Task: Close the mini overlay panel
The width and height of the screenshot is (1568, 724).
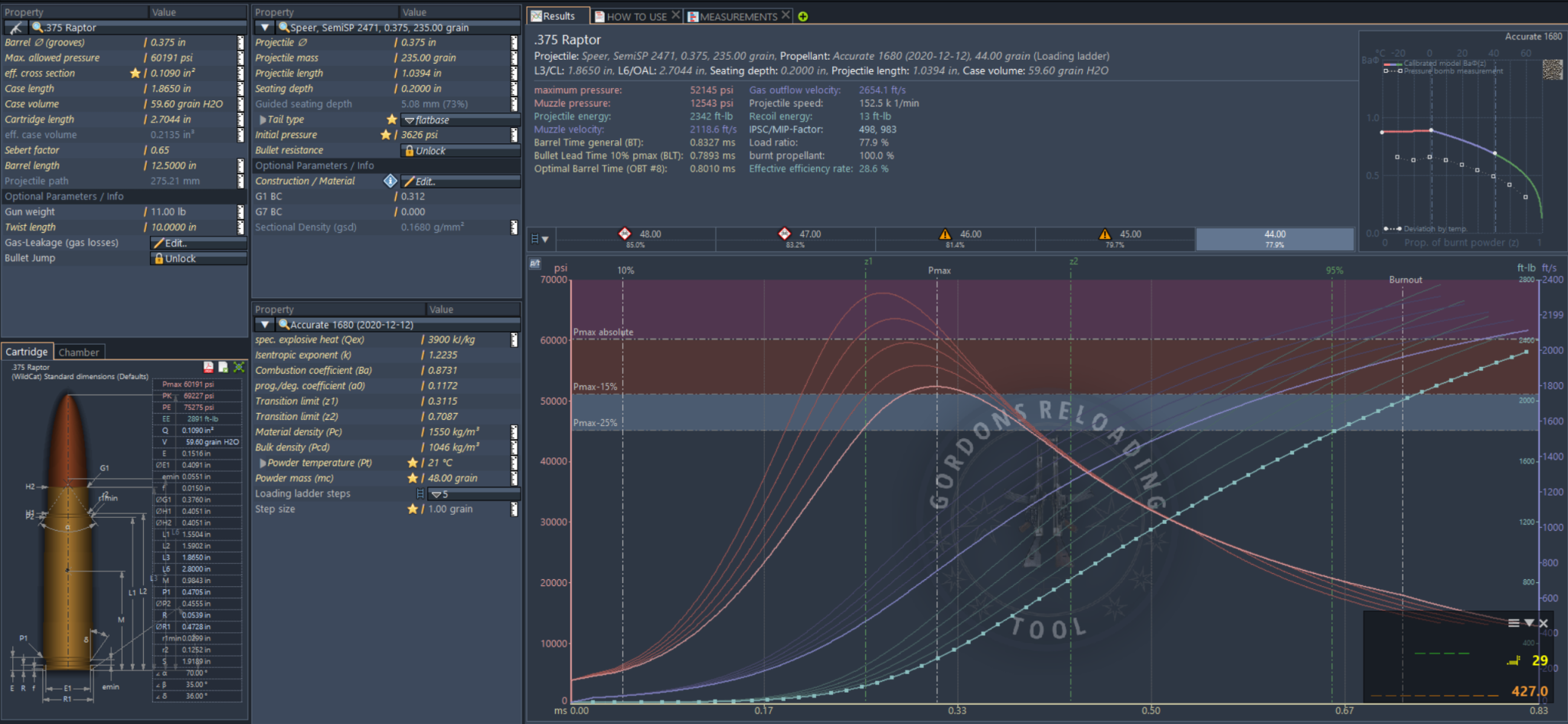Action: tap(1543, 623)
